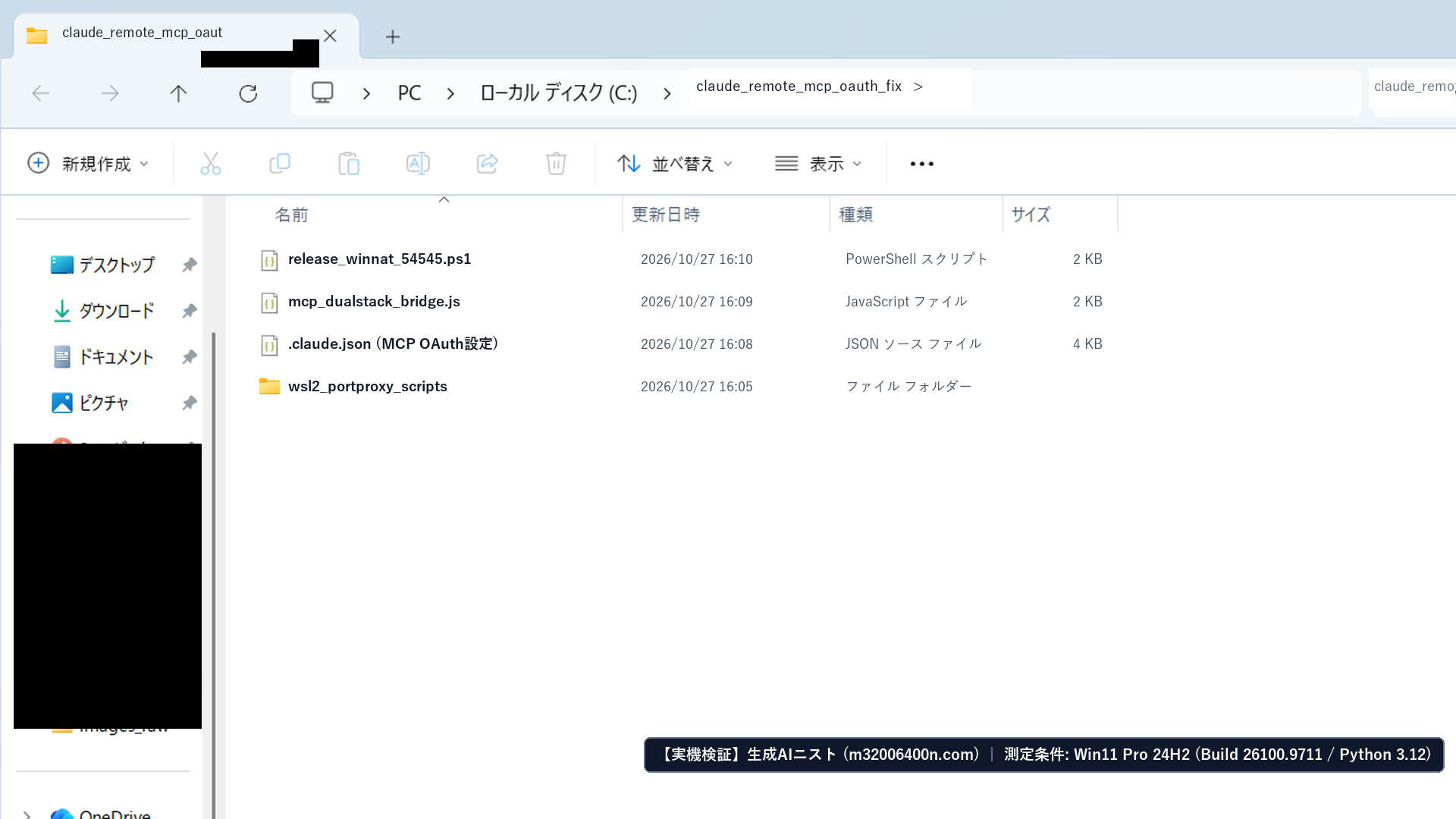Open Desktop (デスクトップ) in sidebar
1456x819 pixels.
click(x=102, y=265)
